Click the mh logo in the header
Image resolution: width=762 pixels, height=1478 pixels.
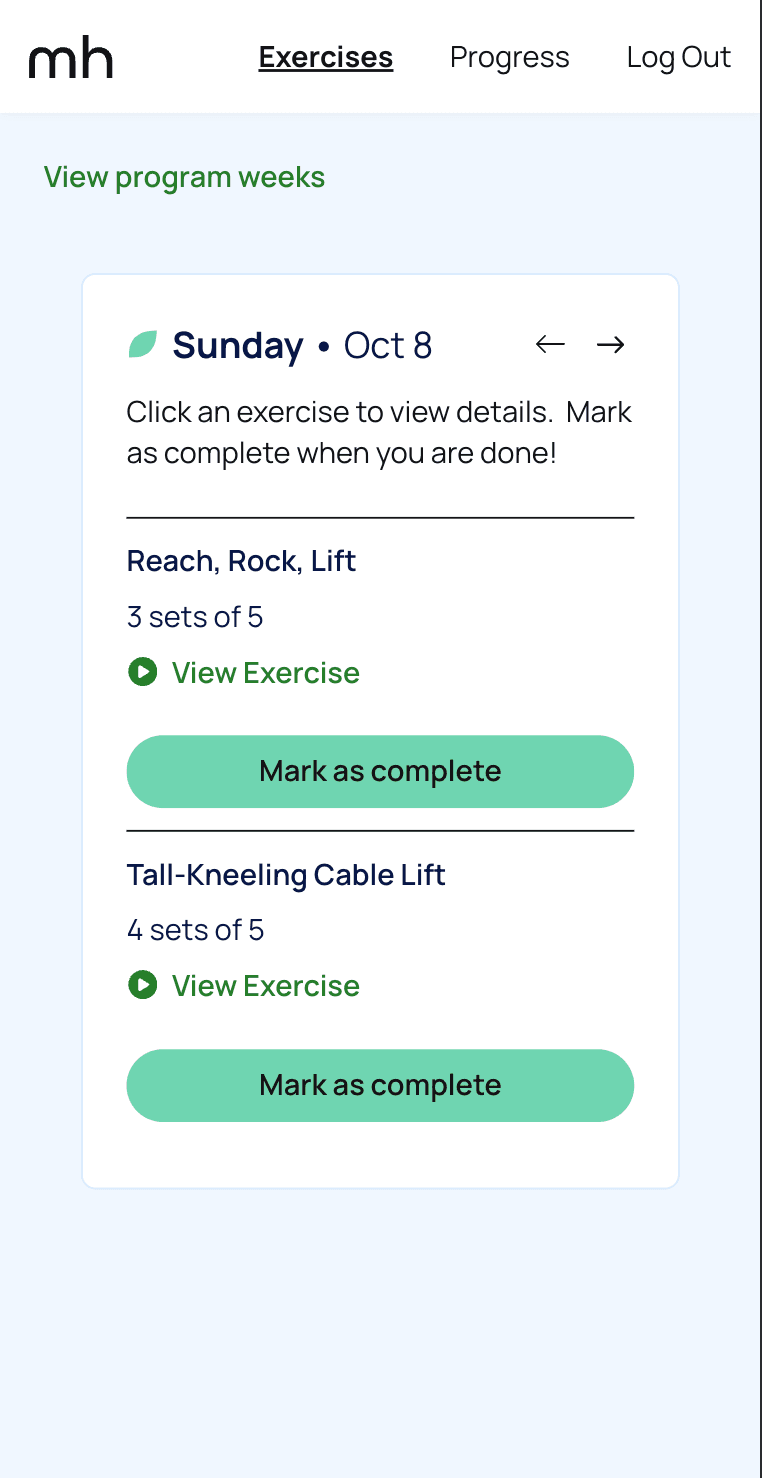[71, 59]
